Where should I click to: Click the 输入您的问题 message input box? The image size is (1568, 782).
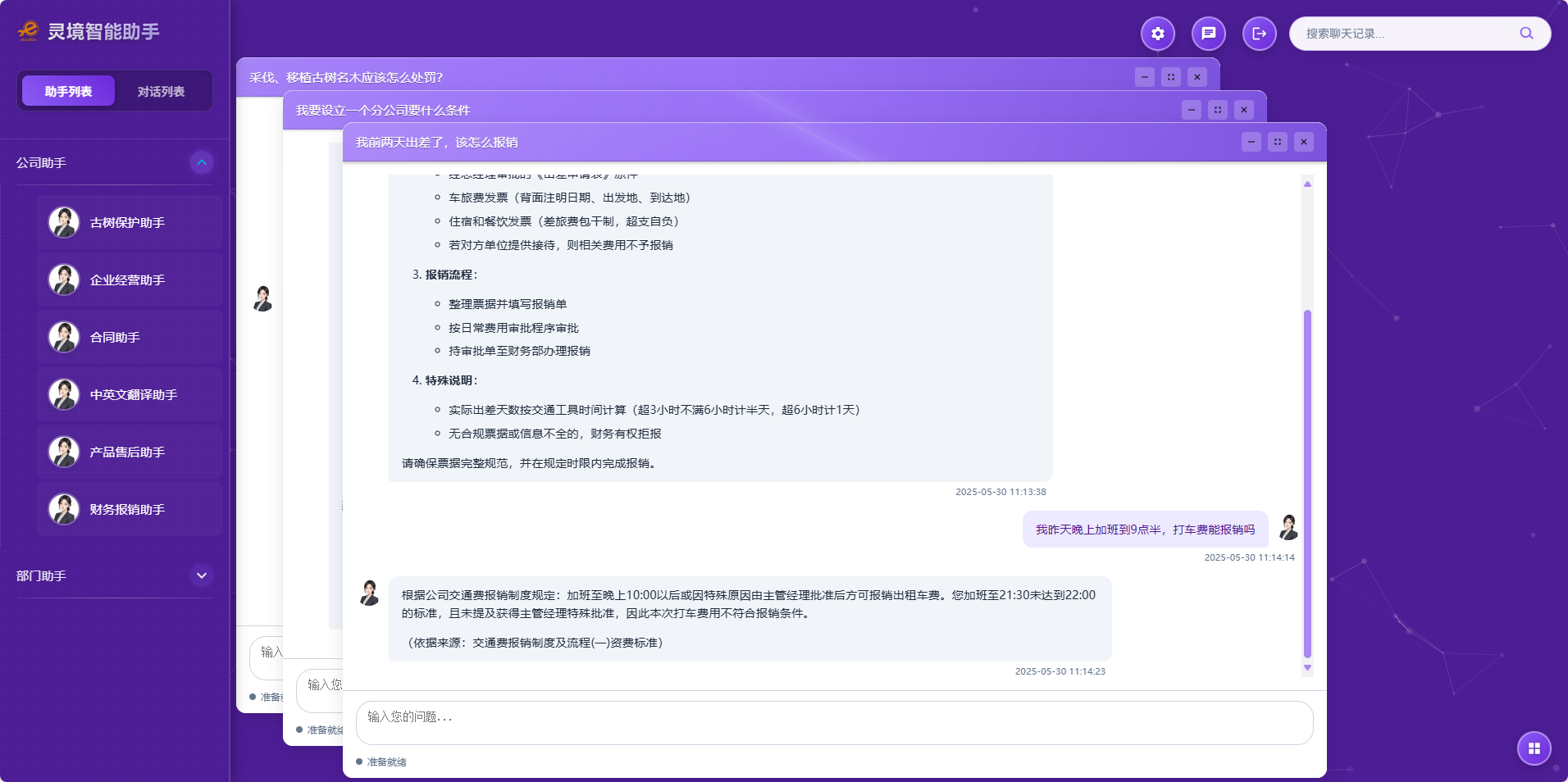pyautogui.click(x=833, y=722)
